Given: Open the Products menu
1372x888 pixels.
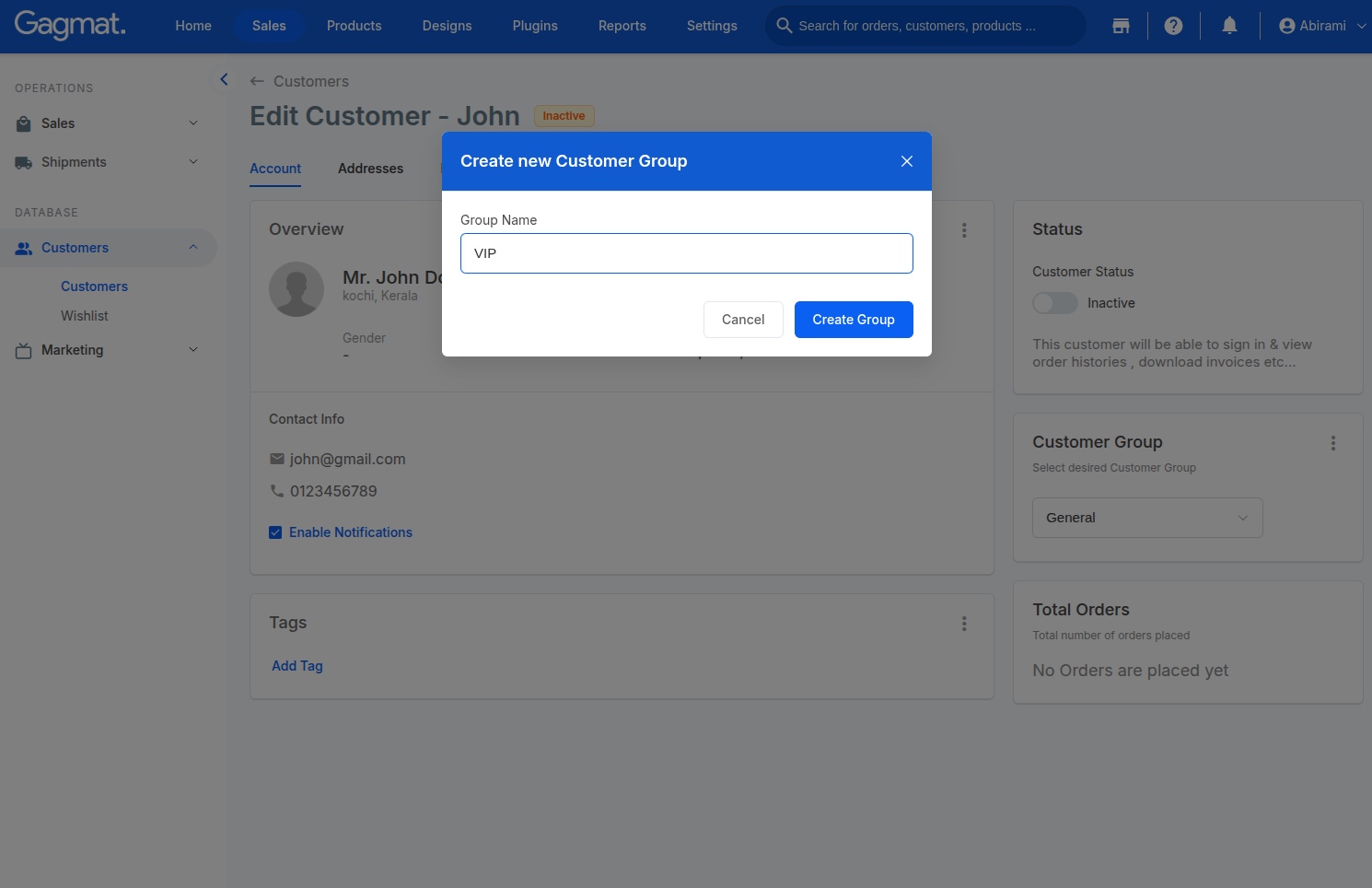Looking at the screenshot, I should (x=355, y=26).
